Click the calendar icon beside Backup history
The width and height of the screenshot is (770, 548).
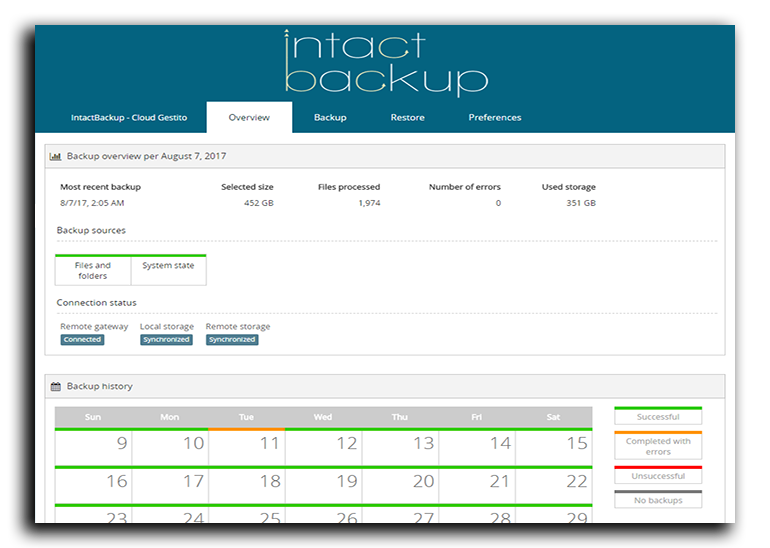[x=56, y=386]
